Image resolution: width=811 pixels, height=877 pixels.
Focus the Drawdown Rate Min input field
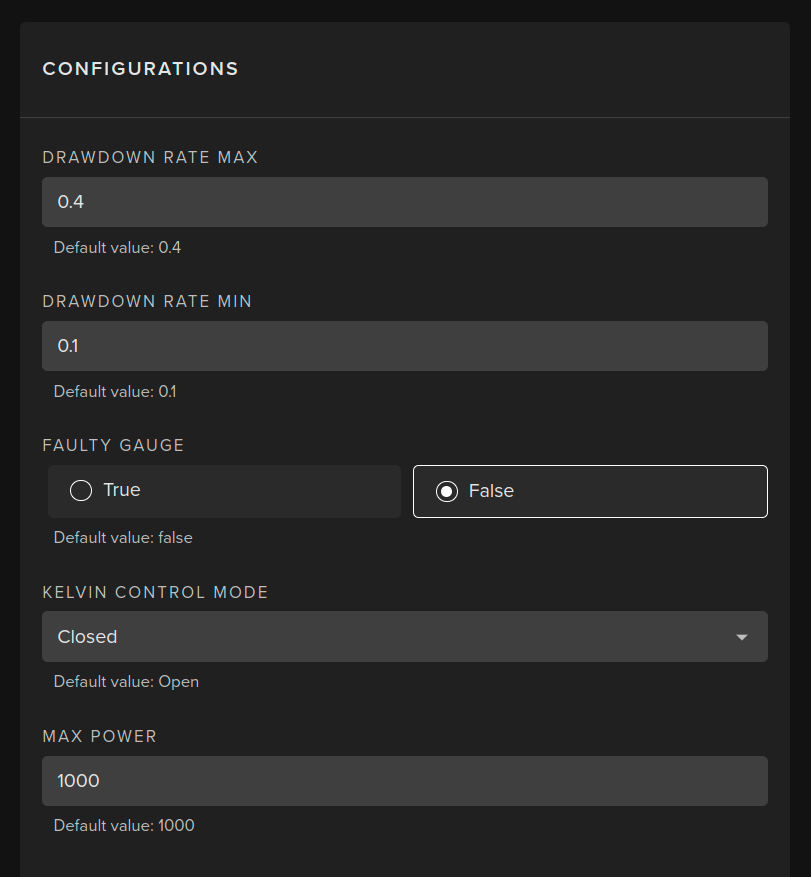404,346
